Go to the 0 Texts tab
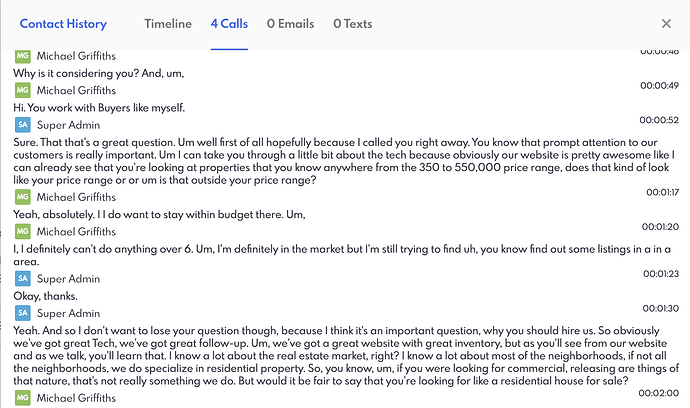This screenshot has height=408, width=690. [x=355, y=23]
